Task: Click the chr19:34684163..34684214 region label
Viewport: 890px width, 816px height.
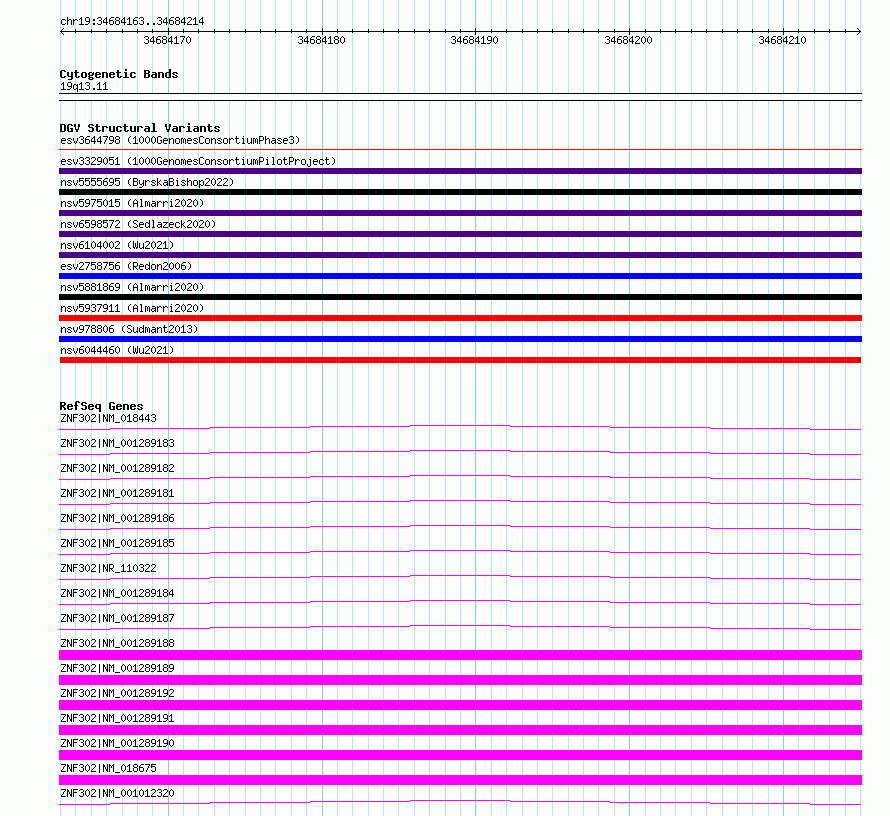Action: (132, 22)
